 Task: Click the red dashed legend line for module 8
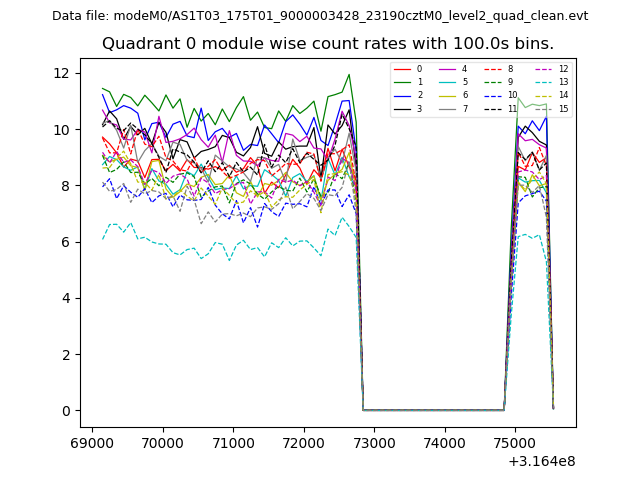(495, 69)
